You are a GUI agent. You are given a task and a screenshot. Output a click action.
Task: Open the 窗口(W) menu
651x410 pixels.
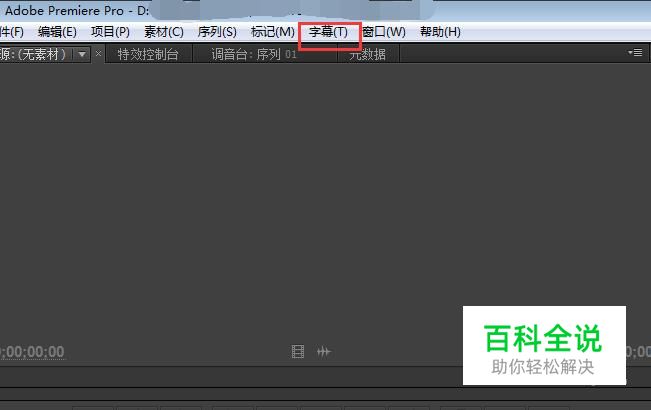pos(384,32)
